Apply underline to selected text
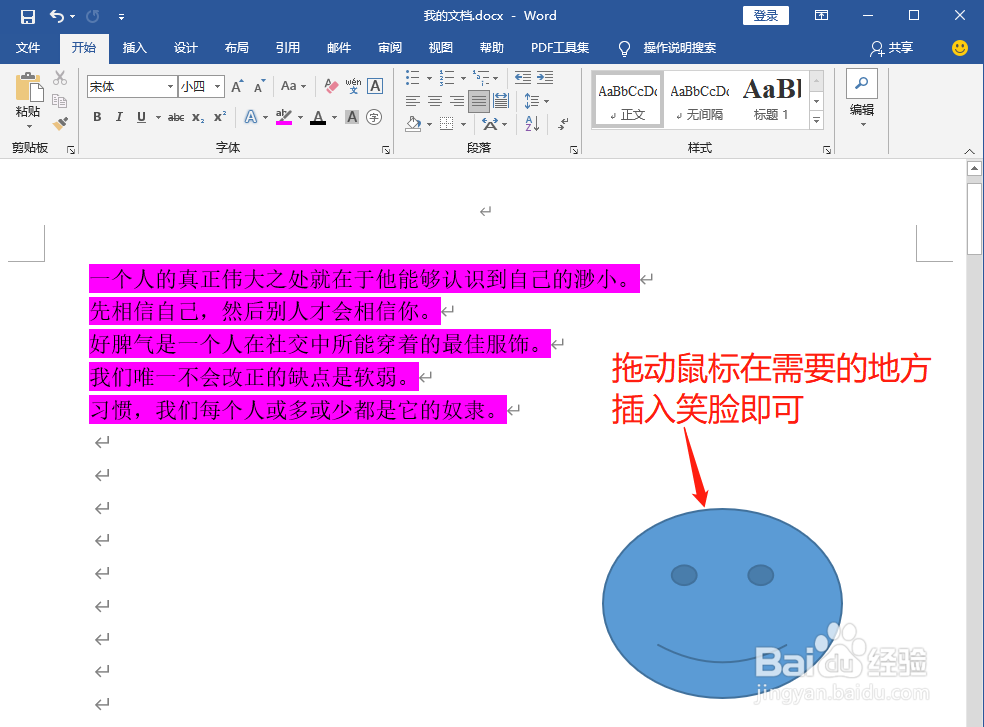 click(142, 117)
